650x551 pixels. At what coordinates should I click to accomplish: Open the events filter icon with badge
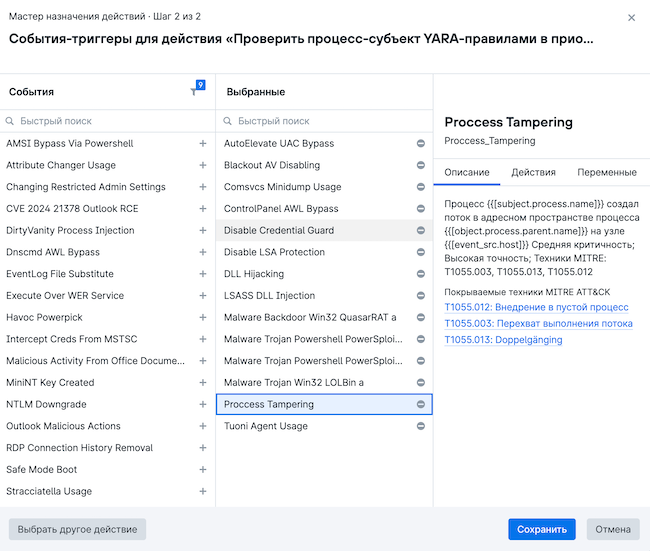[195, 91]
